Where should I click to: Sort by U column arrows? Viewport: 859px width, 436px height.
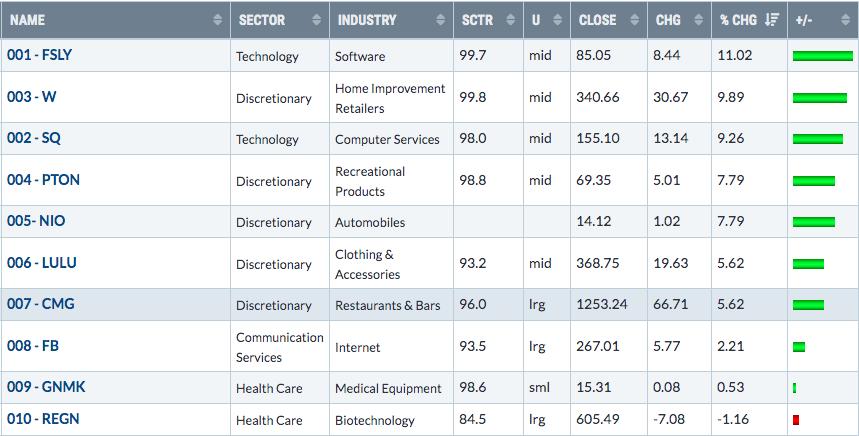[558, 20]
